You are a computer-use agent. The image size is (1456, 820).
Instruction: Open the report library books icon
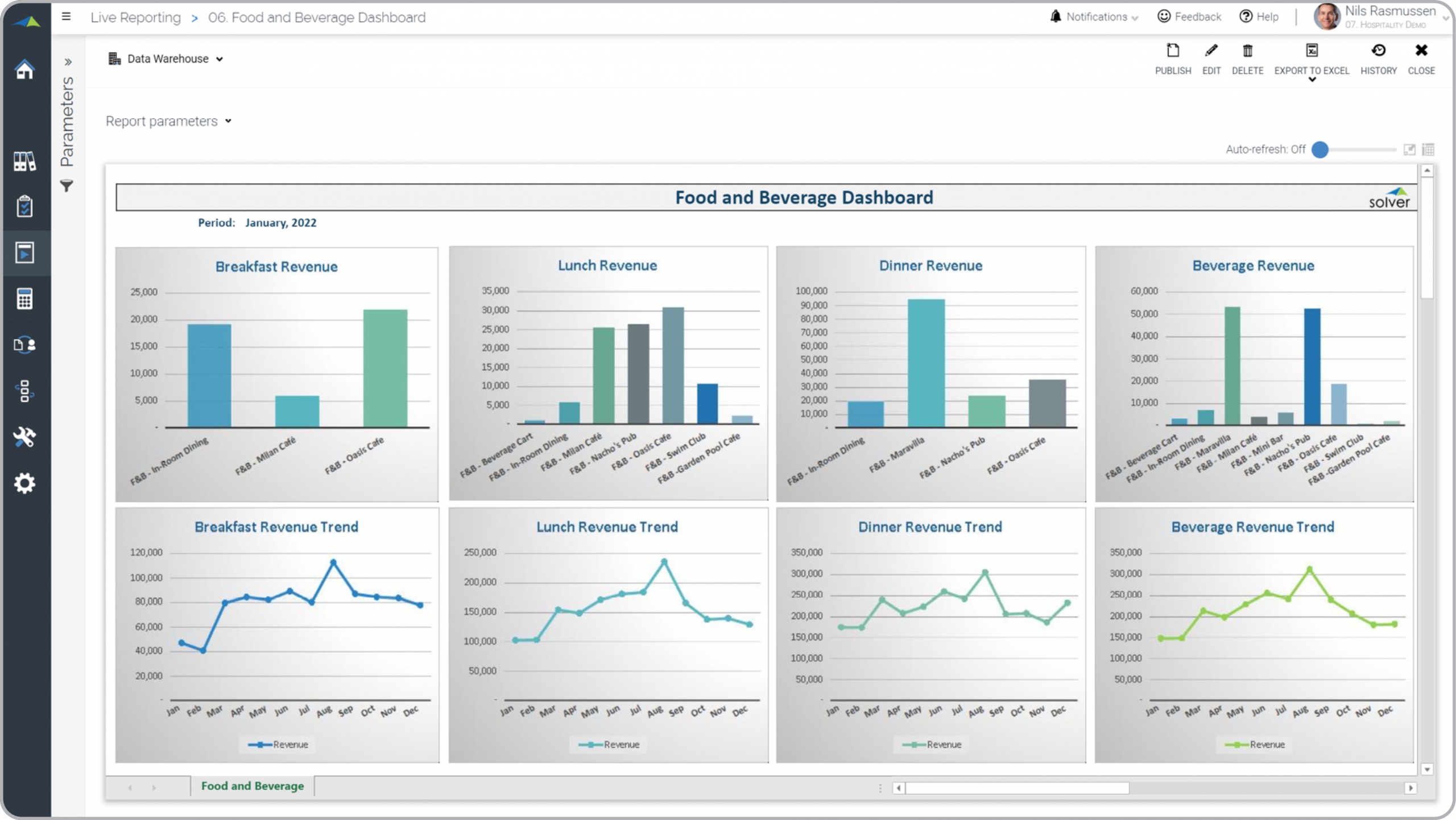click(24, 161)
